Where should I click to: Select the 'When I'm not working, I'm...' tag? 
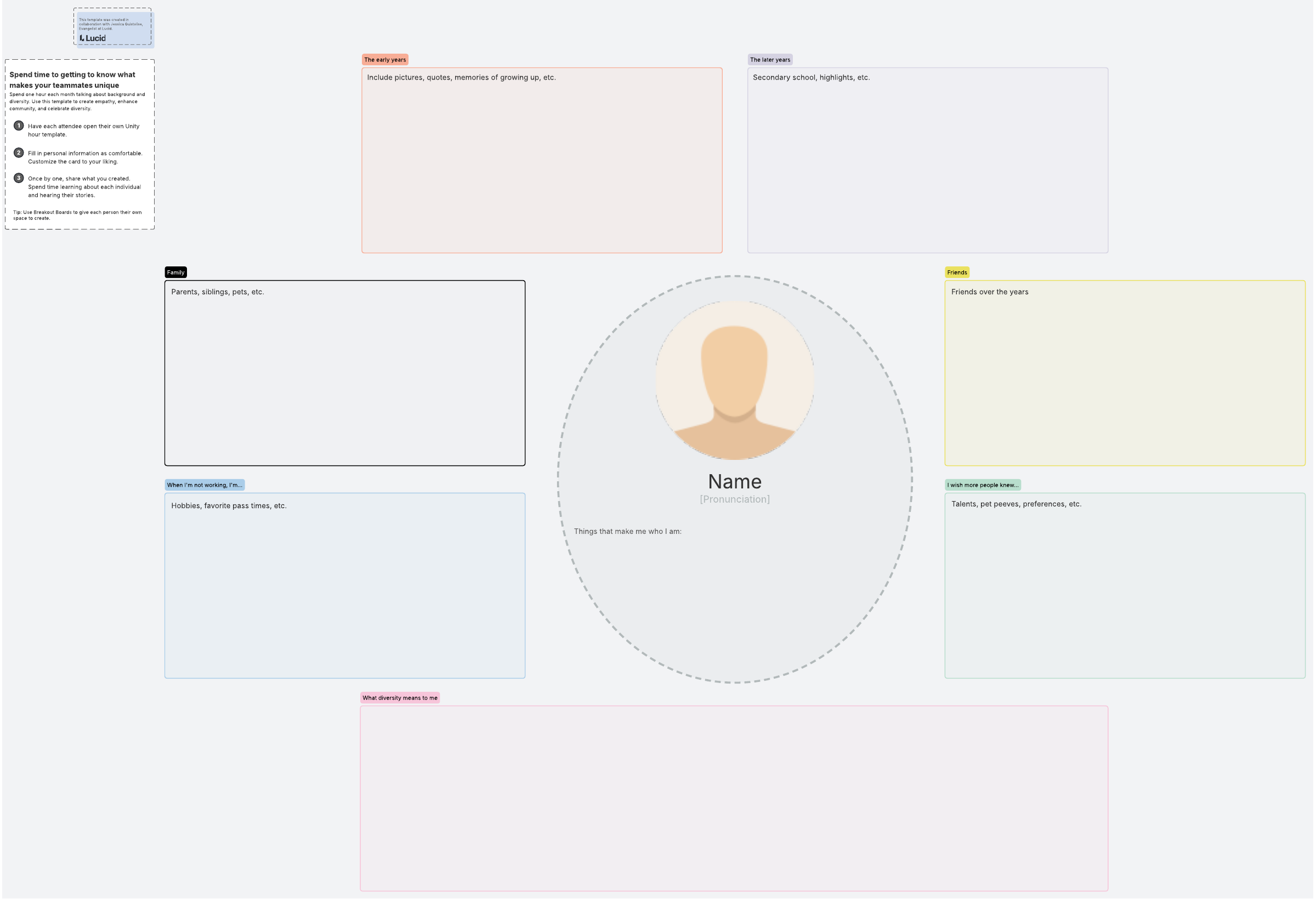pos(205,485)
